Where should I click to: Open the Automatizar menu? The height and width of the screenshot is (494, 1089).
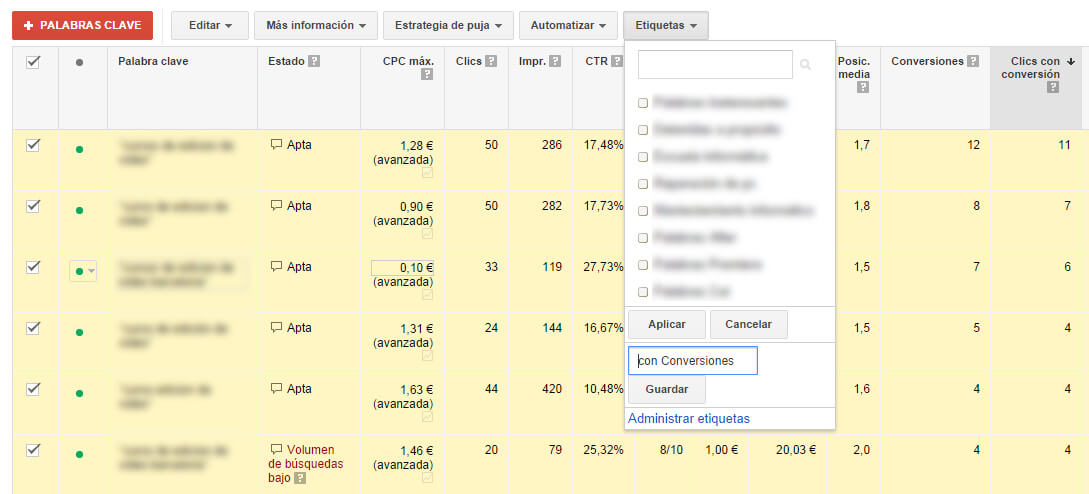point(568,25)
